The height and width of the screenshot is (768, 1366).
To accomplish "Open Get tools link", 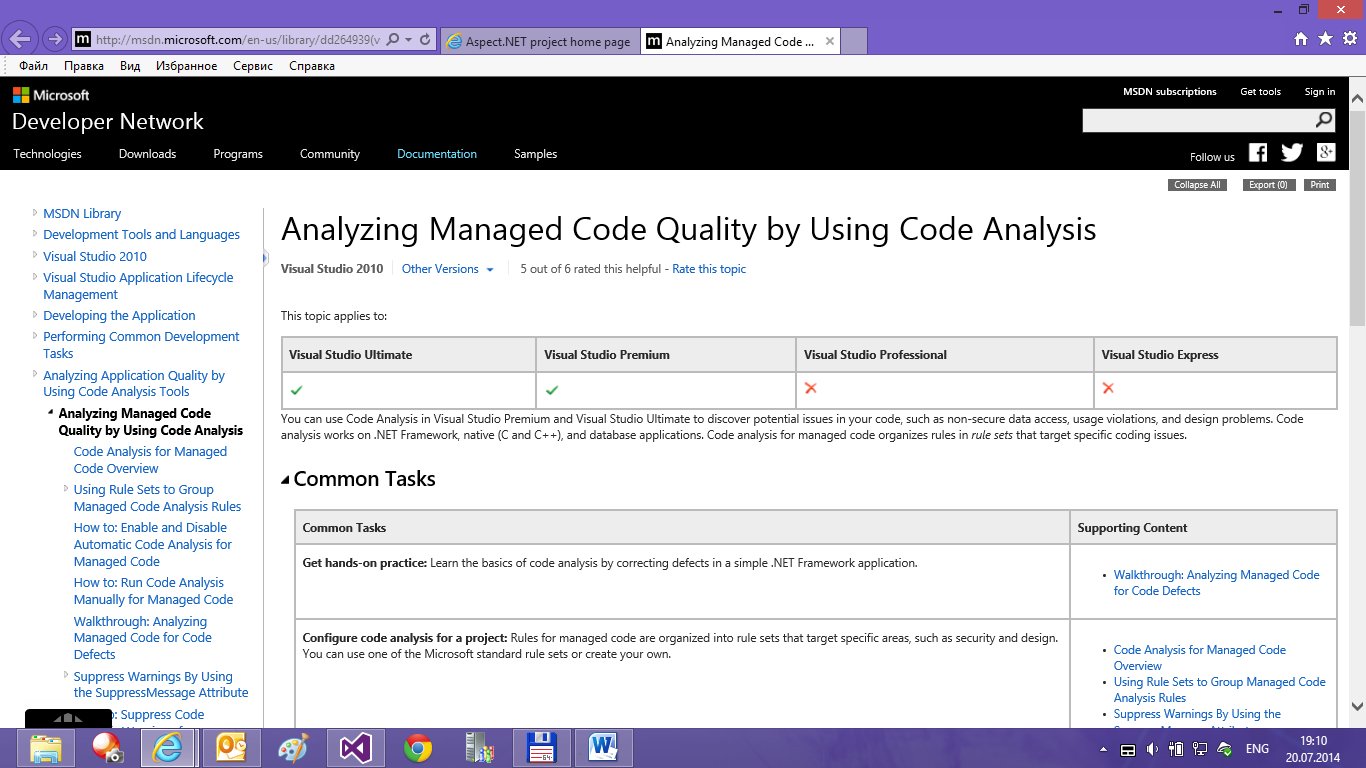I will point(1260,92).
